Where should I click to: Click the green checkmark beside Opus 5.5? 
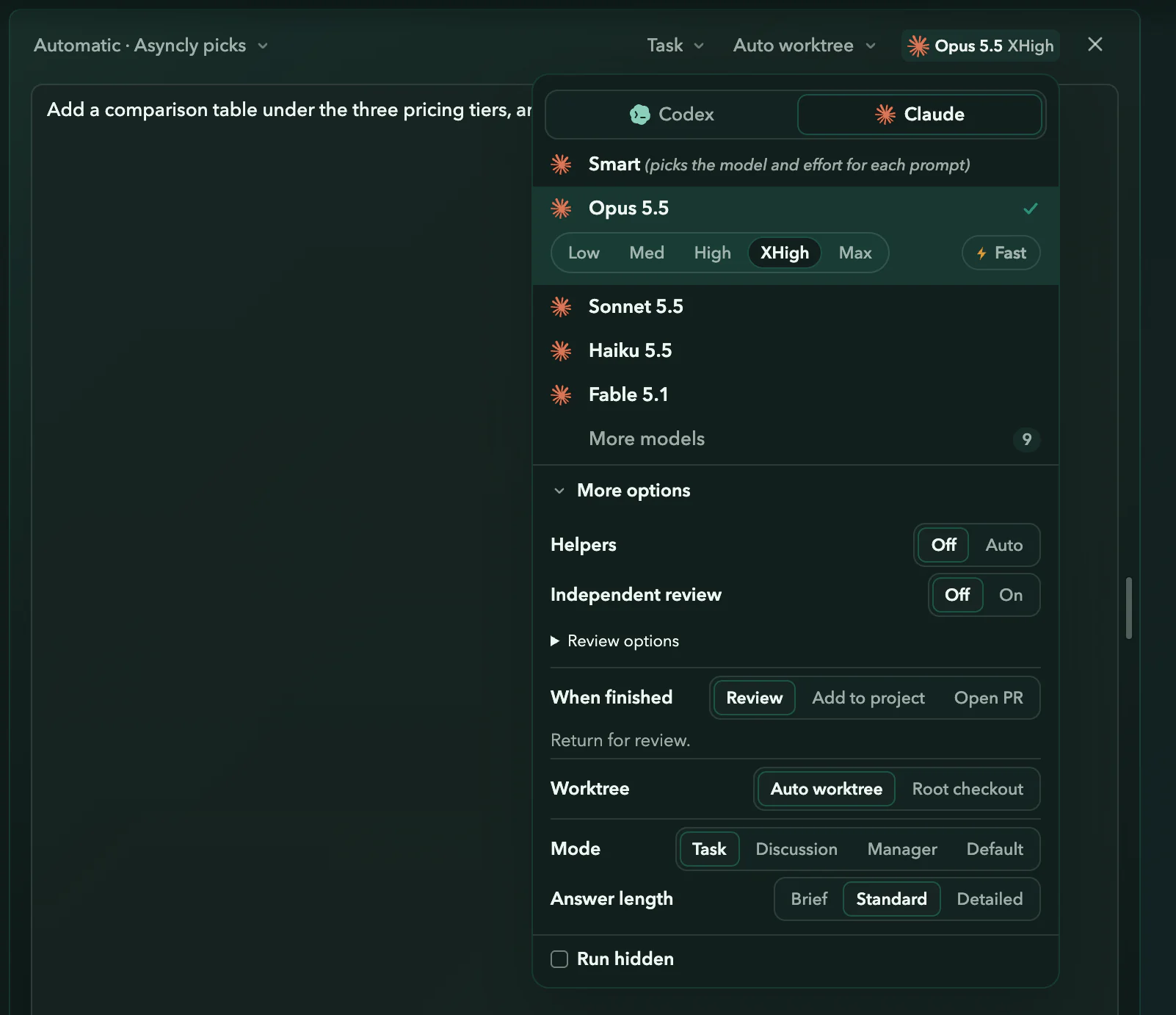[1031, 209]
